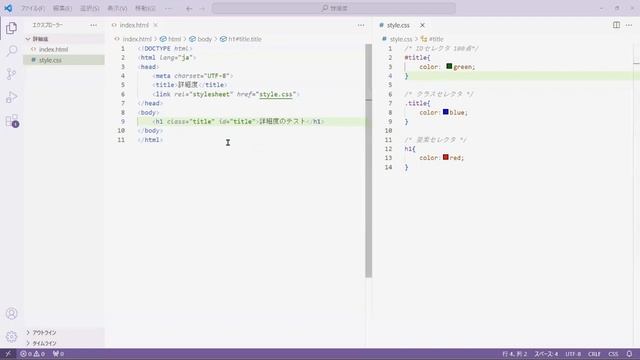
Task: Open more actions for index.html editor group
Action: (361, 25)
